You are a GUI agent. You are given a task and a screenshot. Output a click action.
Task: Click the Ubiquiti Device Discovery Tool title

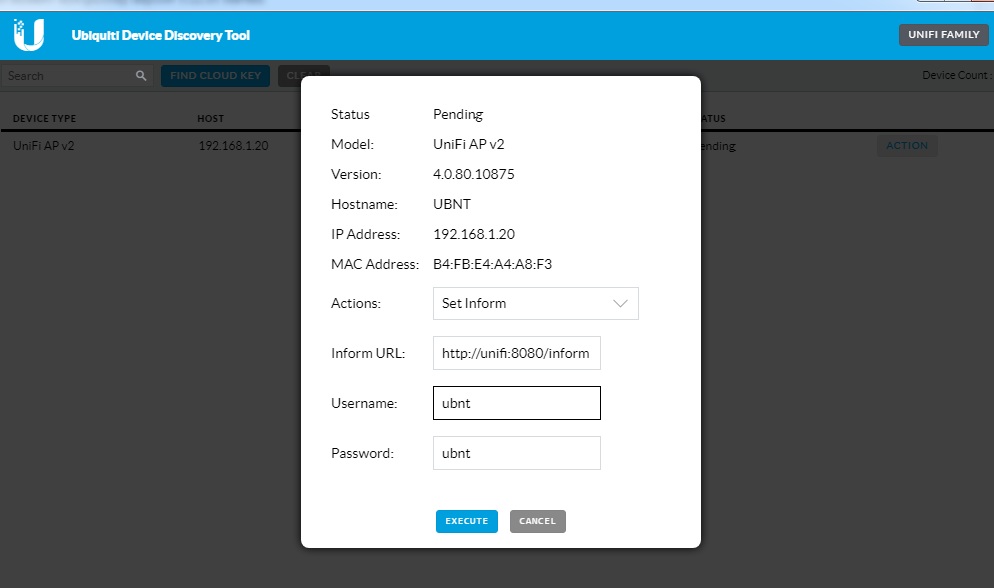160,35
